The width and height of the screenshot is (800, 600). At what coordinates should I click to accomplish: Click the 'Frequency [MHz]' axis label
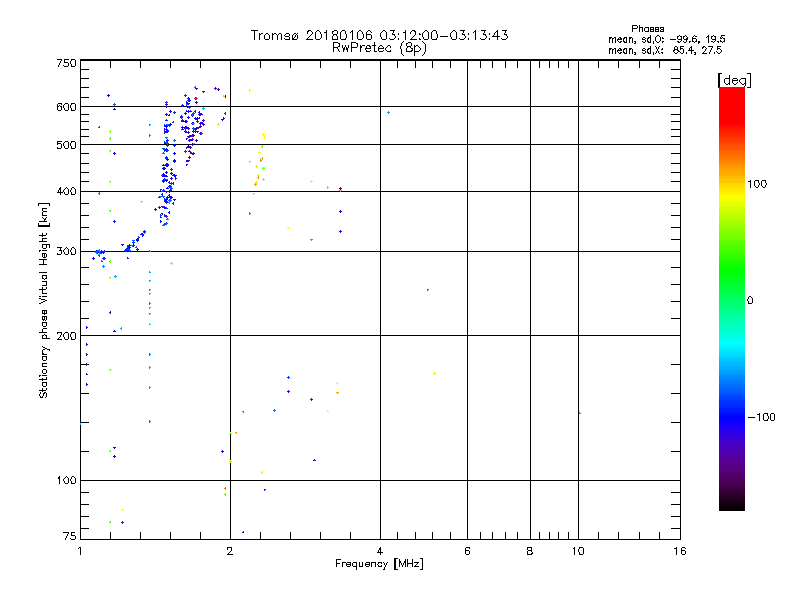379,564
